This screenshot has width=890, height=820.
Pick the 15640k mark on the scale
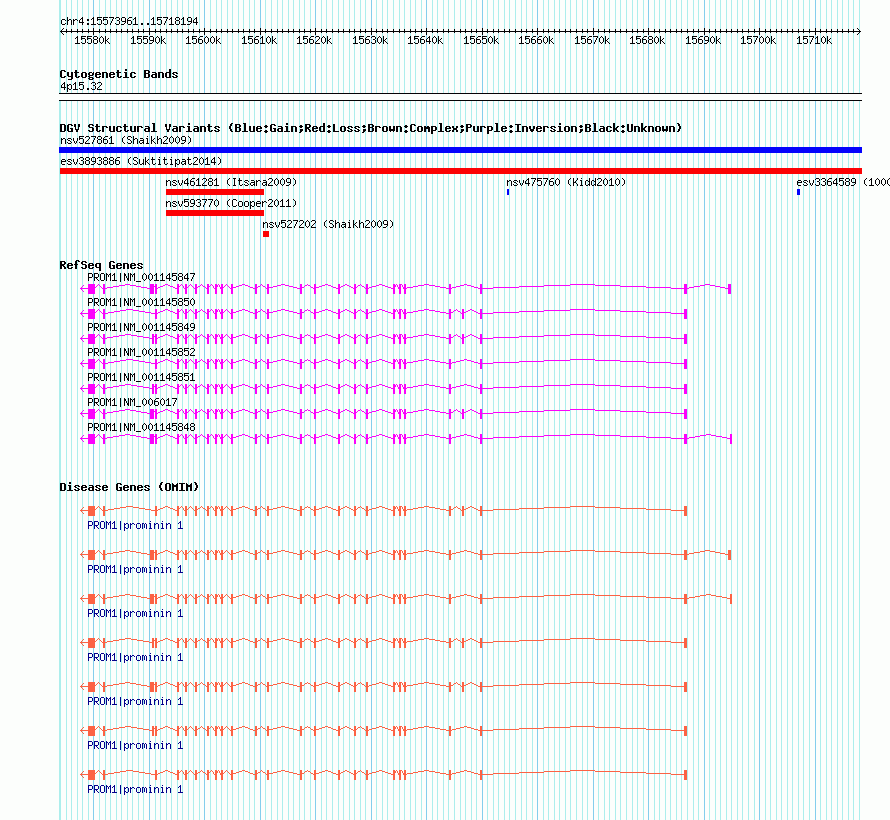pyautogui.click(x=425, y=40)
